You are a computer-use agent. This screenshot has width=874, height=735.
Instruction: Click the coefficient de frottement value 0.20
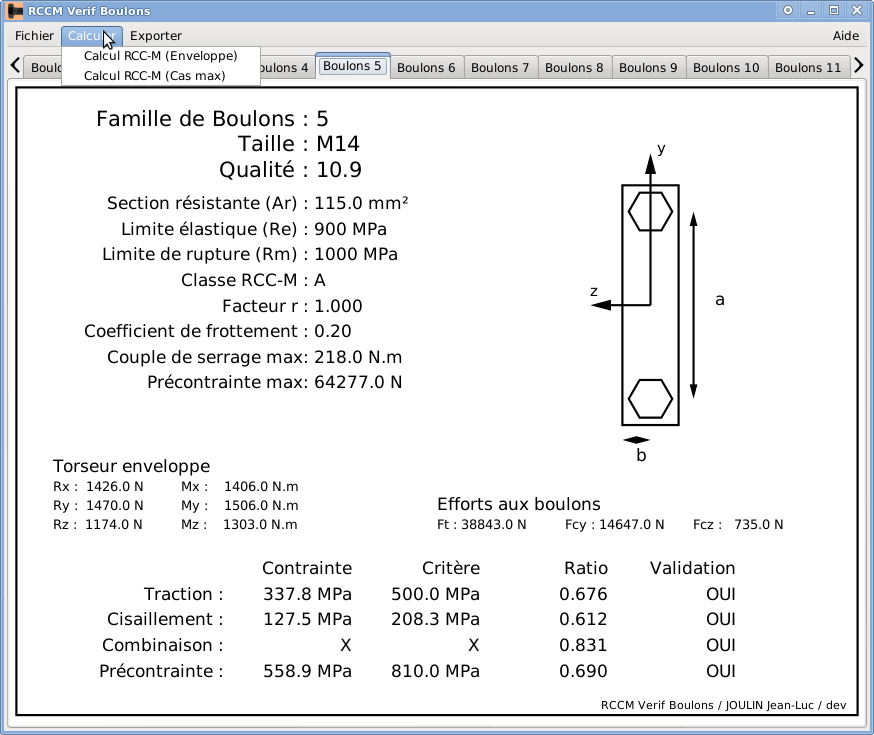pyautogui.click(x=333, y=331)
